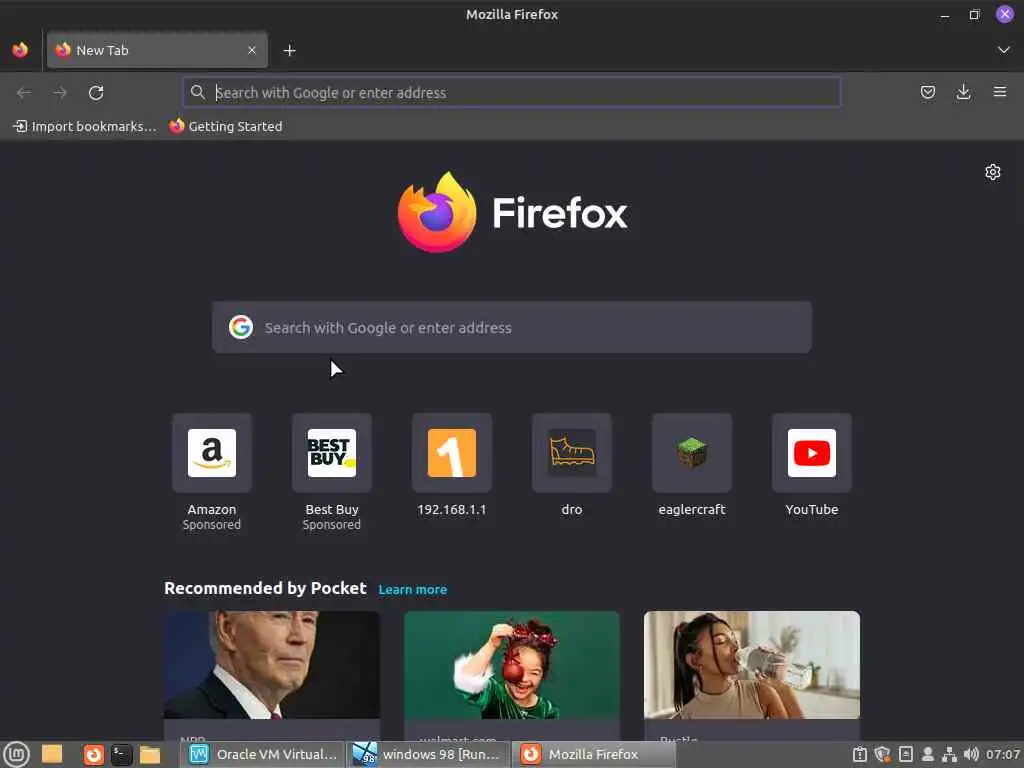Image resolution: width=1024 pixels, height=768 pixels.
Task: Click the forward navigation arrow
Action: pyautogui.click(x=60, y=93)
